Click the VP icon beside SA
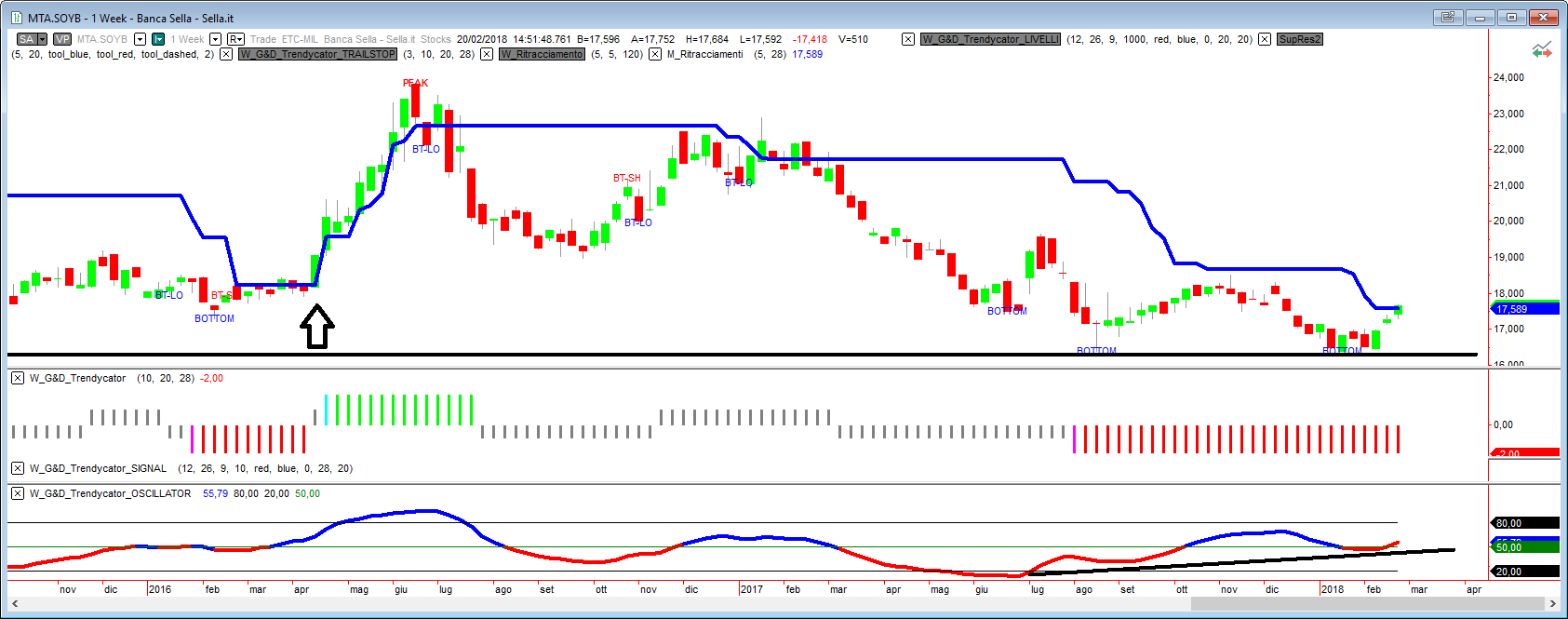Screen dimensions: 1568x619 tap(62, 39)
